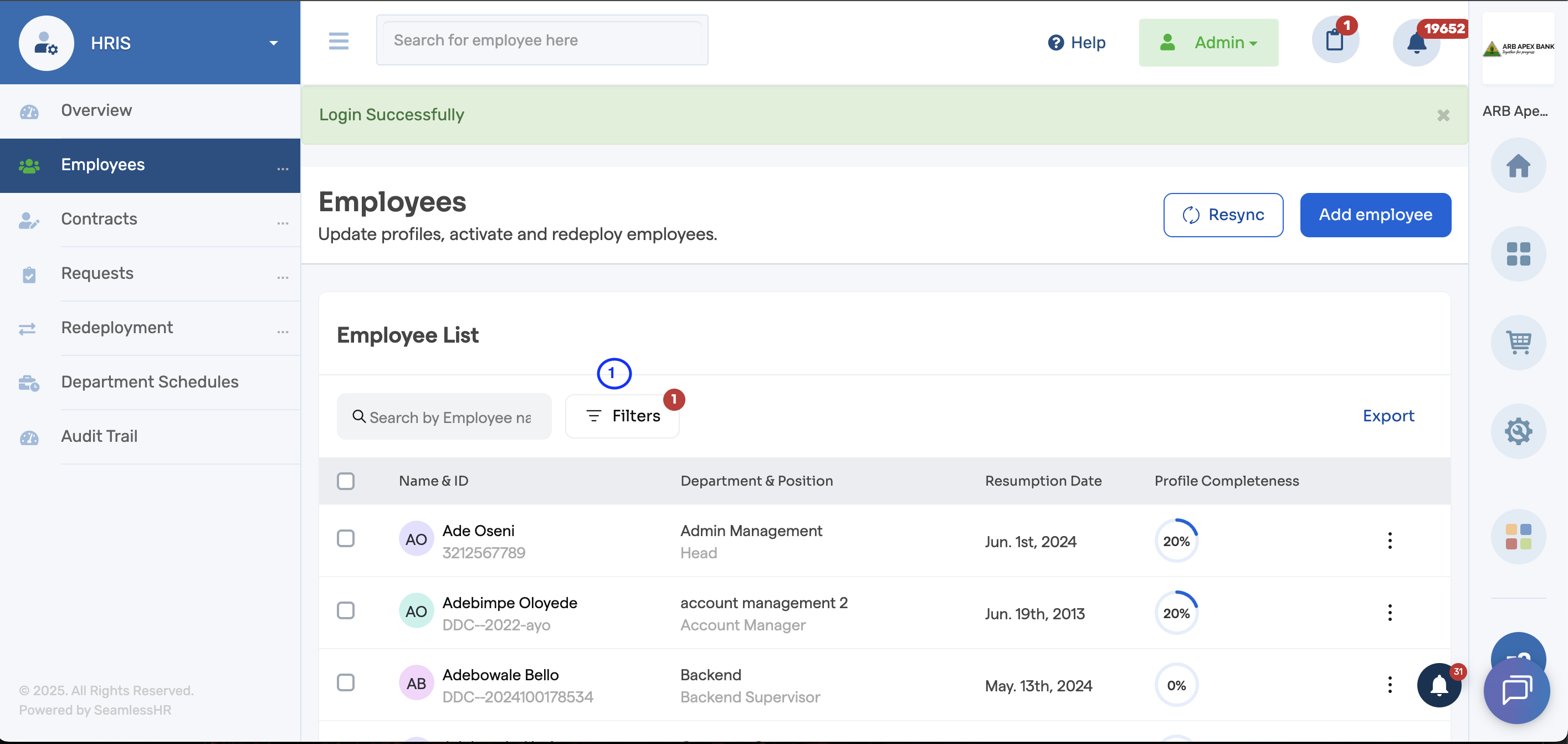Viewport: 1568px width, 744px height.
Task: Open Ade Oseni's employee name link
Action: tap(478, 531)
